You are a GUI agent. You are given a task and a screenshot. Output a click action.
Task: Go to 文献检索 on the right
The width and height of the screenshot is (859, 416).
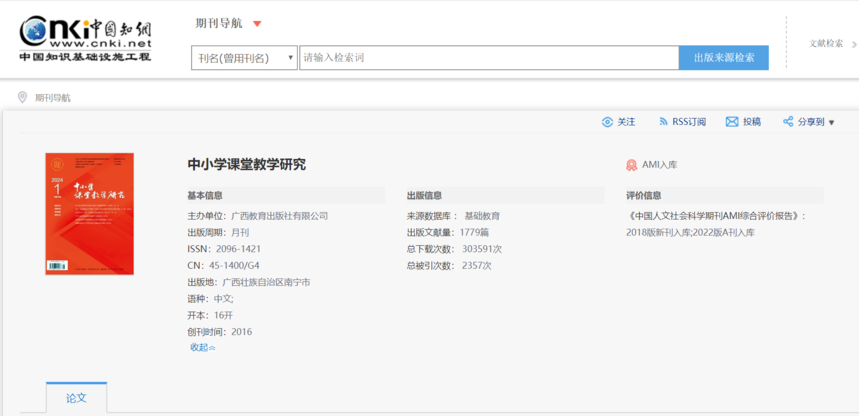(826, 43)
